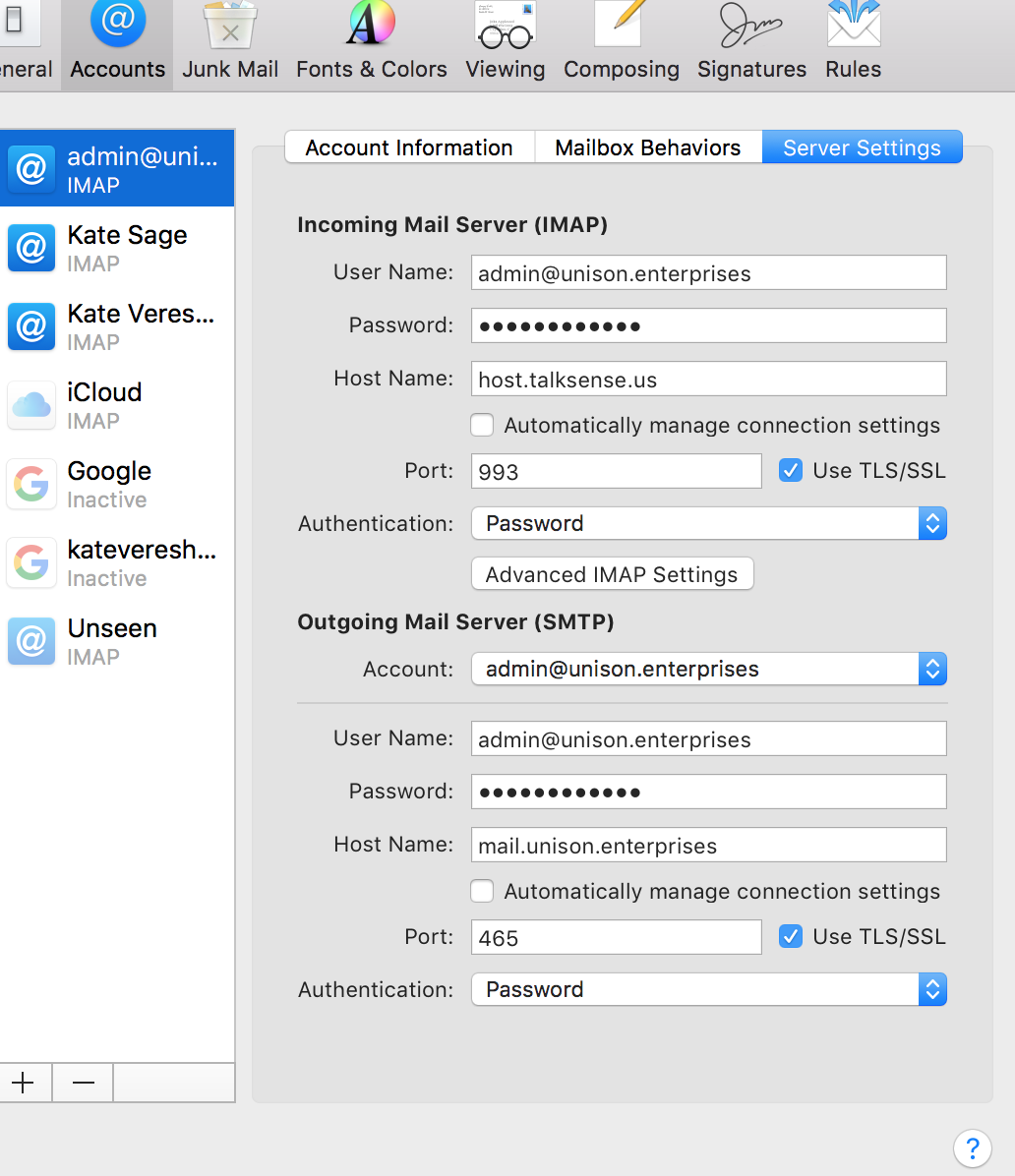
Task: Select the iCloud account
Action: coord(117,405)
